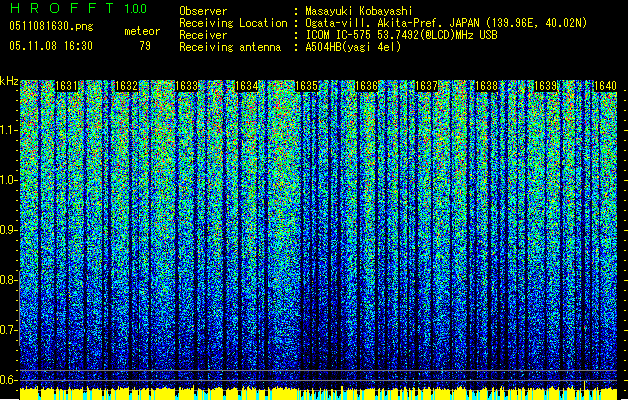Screen dimensions: 629x400
Task: Click the Receiving Location label
Action: 233,23
